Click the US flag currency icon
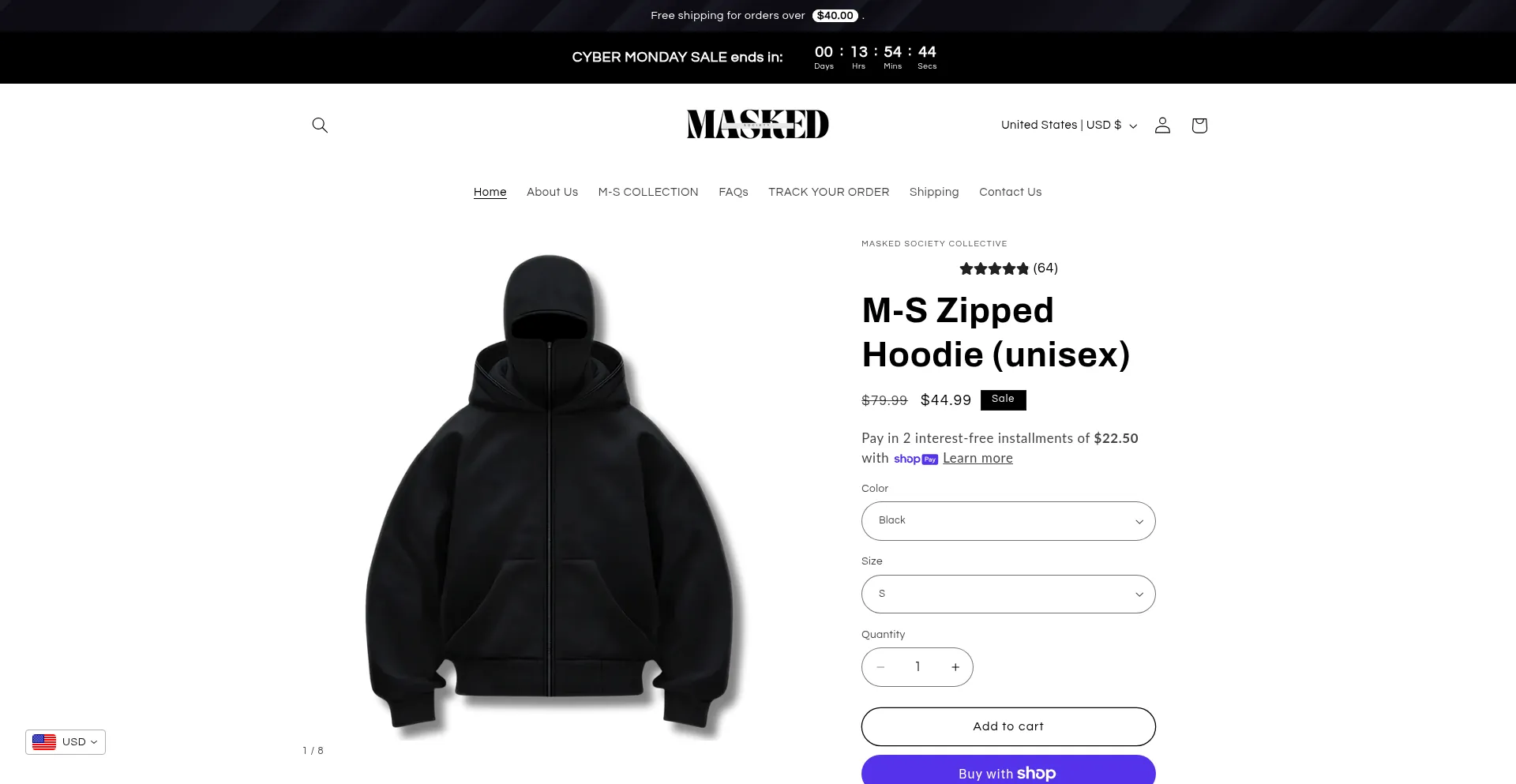The image size is (1516, 784). (x=44, y=742)
